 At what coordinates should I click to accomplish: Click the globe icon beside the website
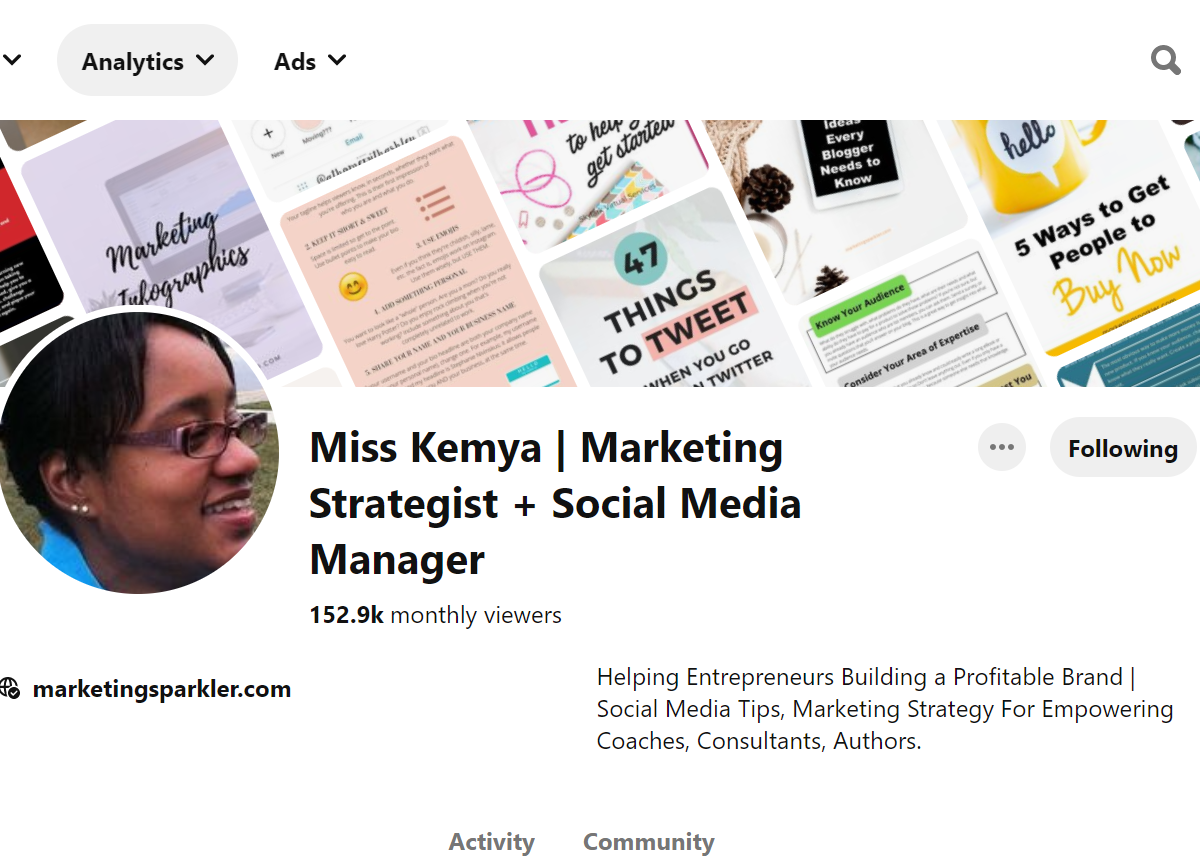[10, 689]
